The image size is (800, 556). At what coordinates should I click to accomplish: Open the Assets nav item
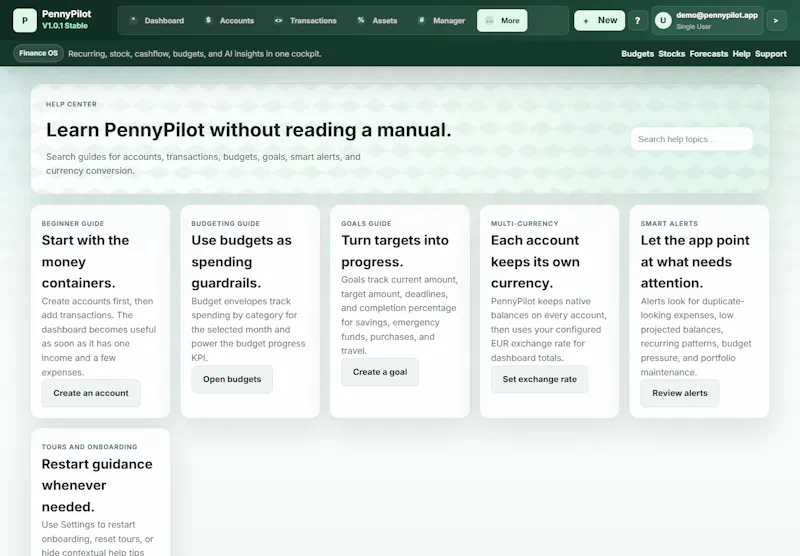(378, 20)
